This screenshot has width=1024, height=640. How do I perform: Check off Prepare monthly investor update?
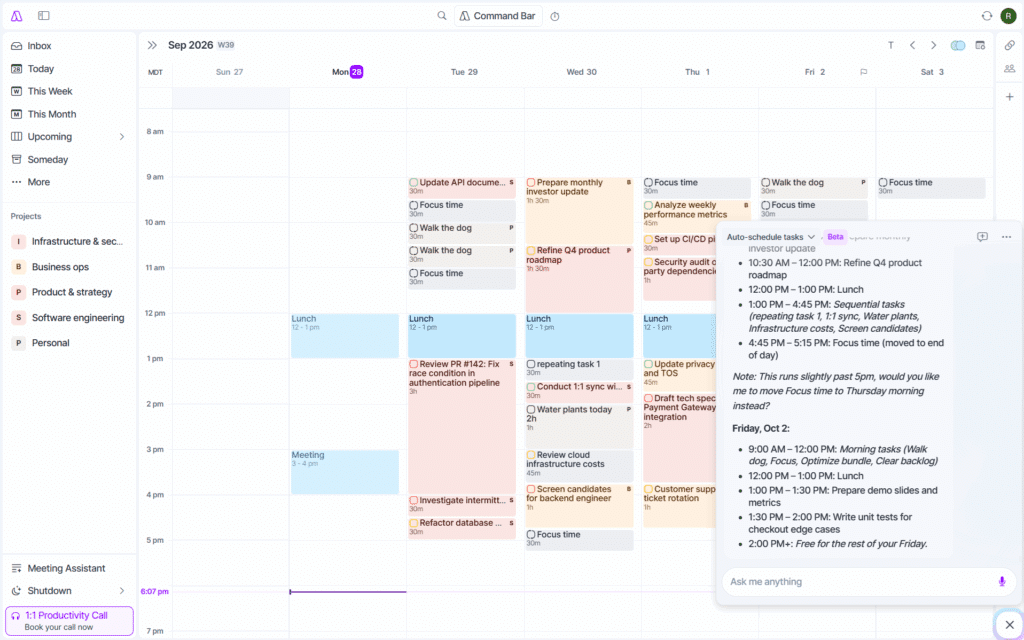point(531,183)
